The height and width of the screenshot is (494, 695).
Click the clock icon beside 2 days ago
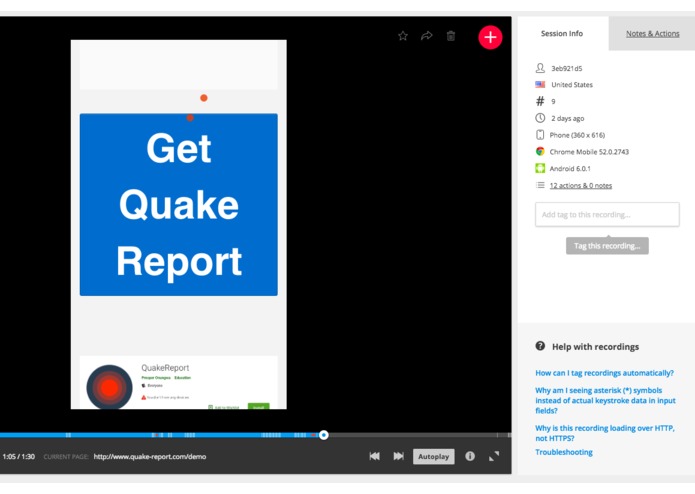pos(540,118)
